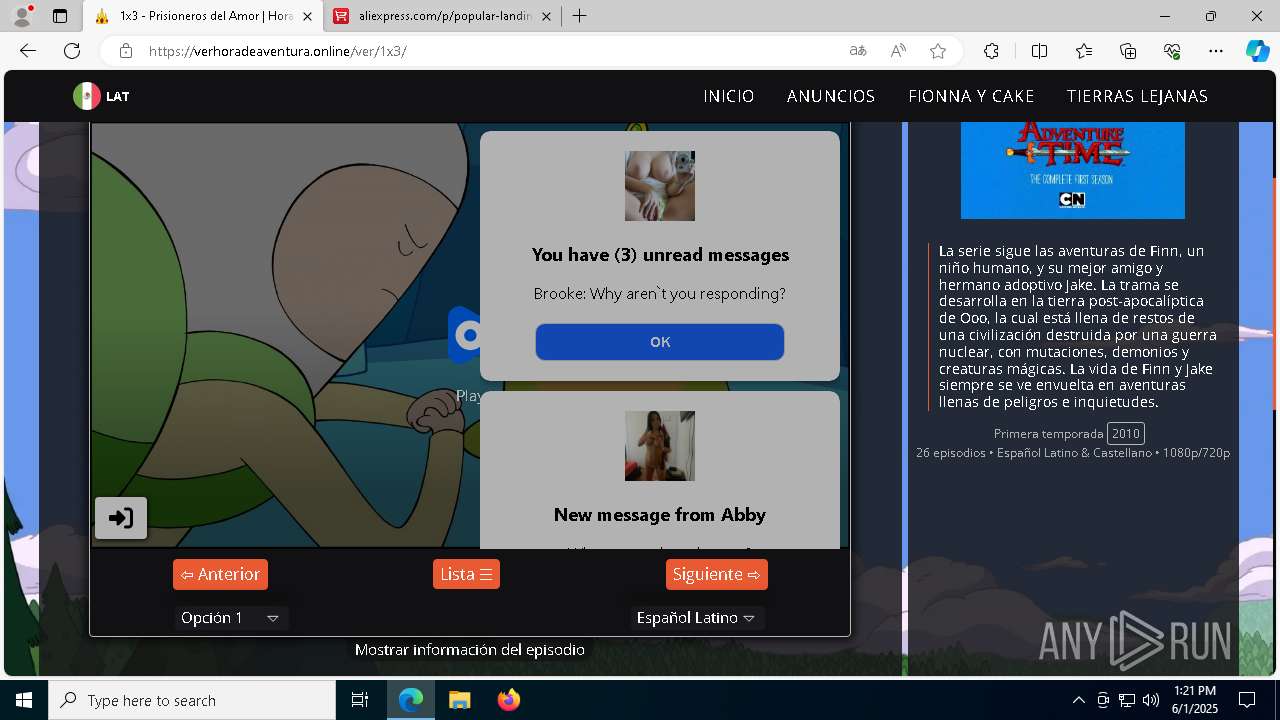Image resolution: width=1280 pixels, height=720 pixels.
Task: Open the TIERRAS LEJANAS menu item
Action: (x=1137, y=96)
